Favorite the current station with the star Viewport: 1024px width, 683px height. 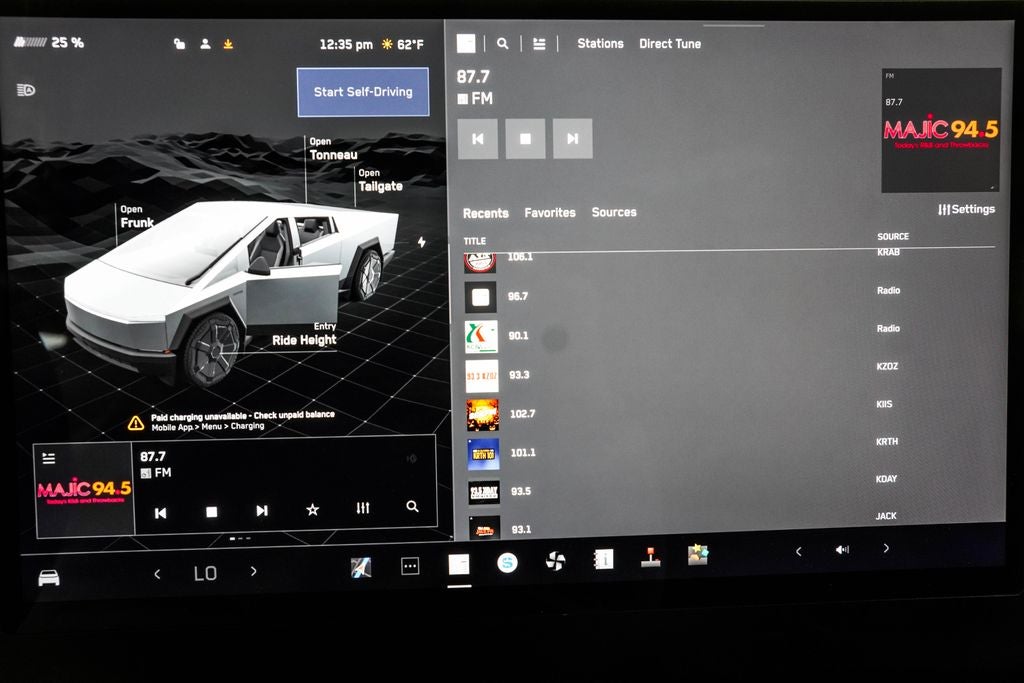(312, 509)
